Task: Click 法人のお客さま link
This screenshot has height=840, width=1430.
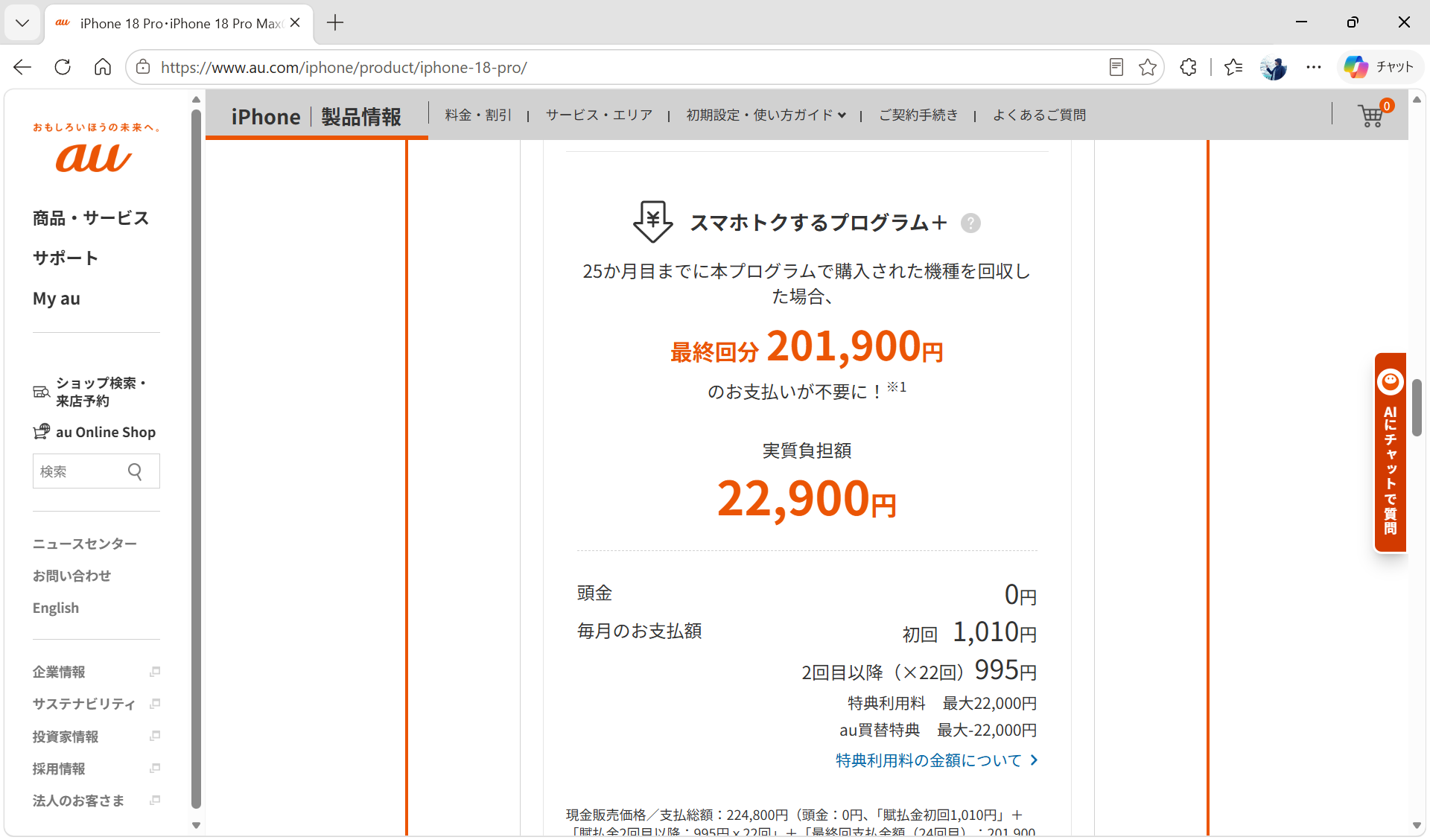Action: tap(78, 800)
